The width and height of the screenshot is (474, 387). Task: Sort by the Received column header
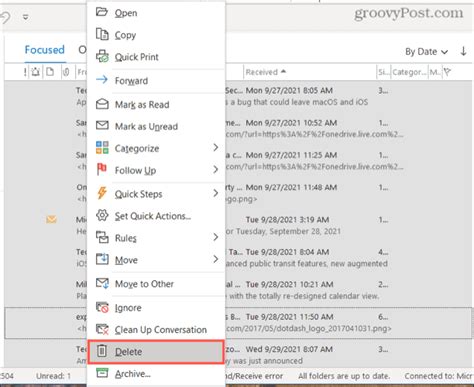pyautogui.click(x=266, y=72)
